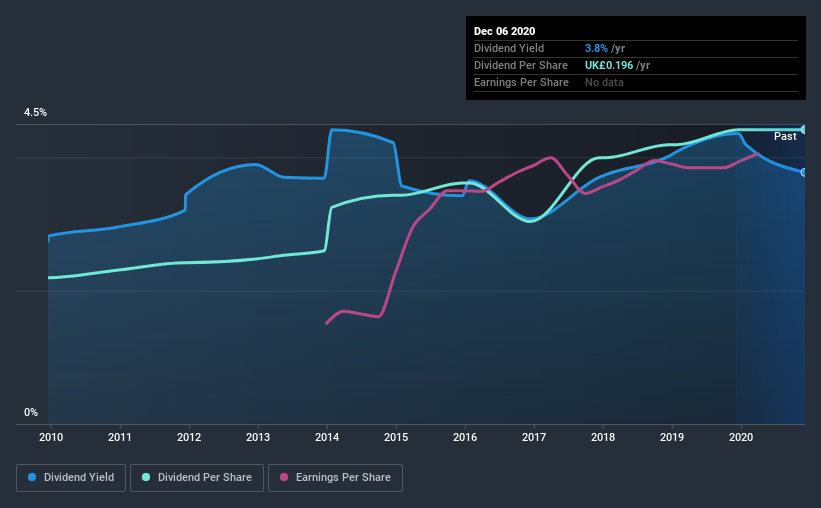The width and height of the screenshot is (821, 508).
Task: Click the 3.8% dividend yield value
Action: 596,48
